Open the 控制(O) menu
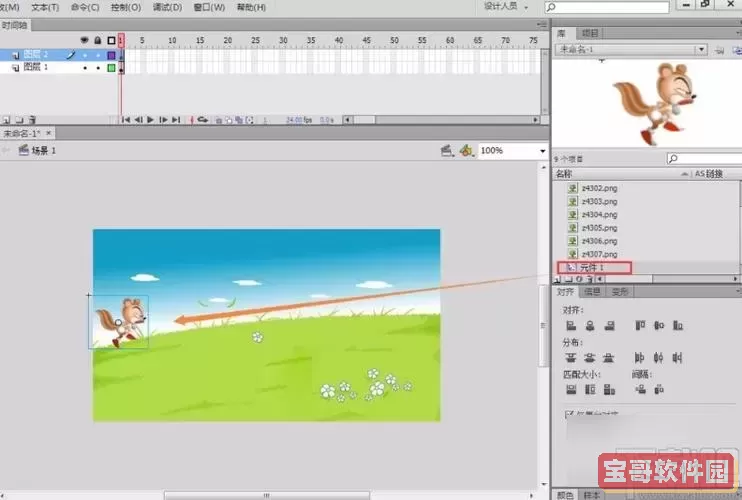This screenshot has height=500, width=742. pos(126,7)
